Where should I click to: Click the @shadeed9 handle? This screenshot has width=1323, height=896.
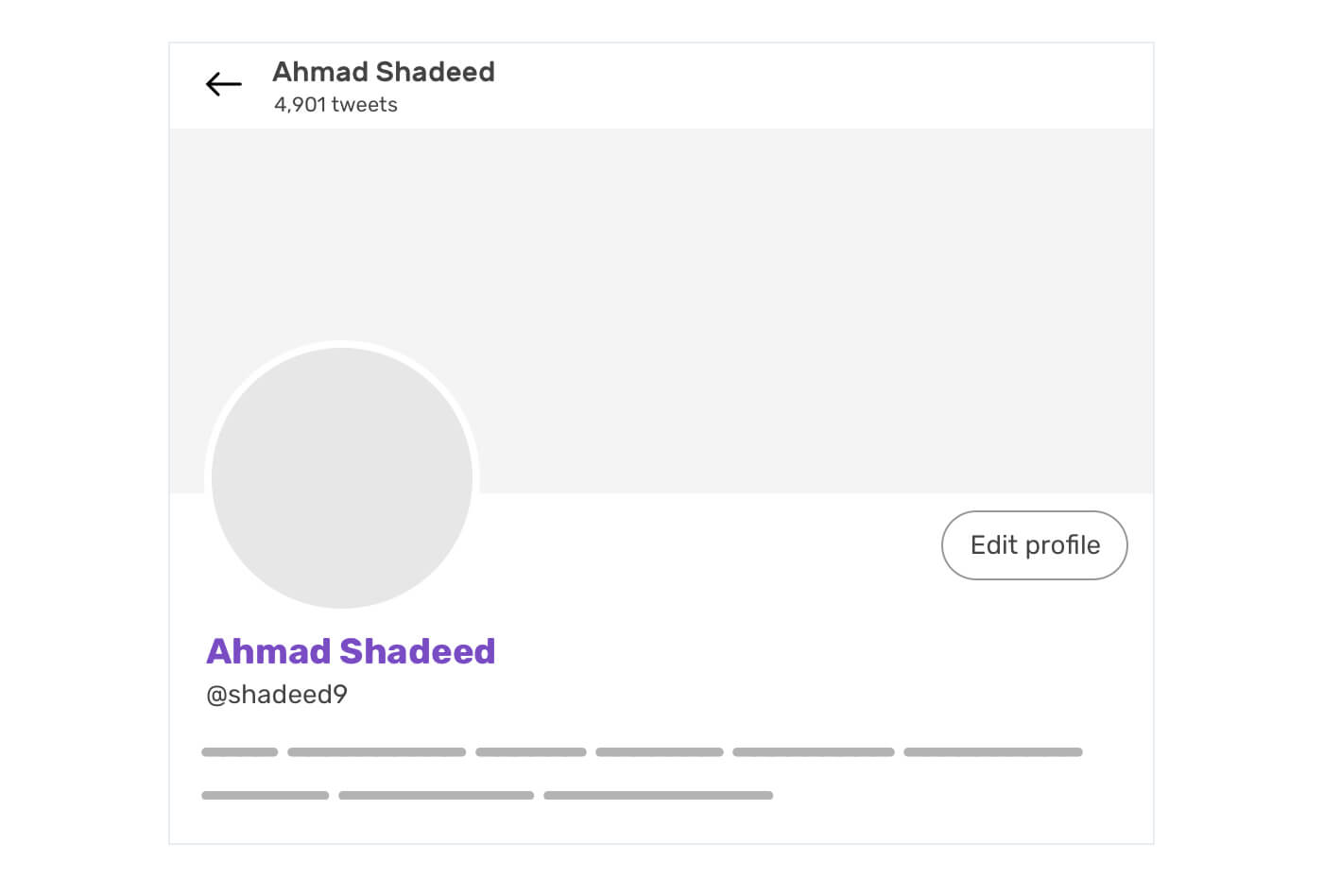click(277, 695)
